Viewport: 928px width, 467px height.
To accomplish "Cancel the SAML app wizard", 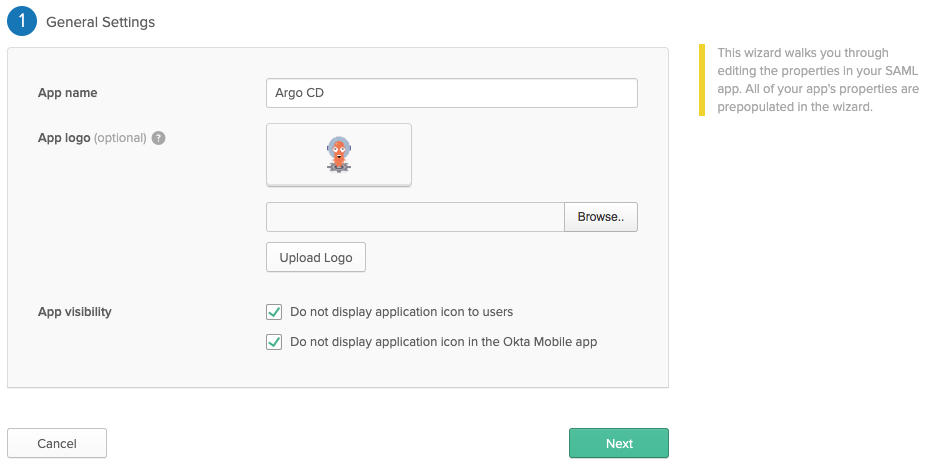I will [57, 443].
